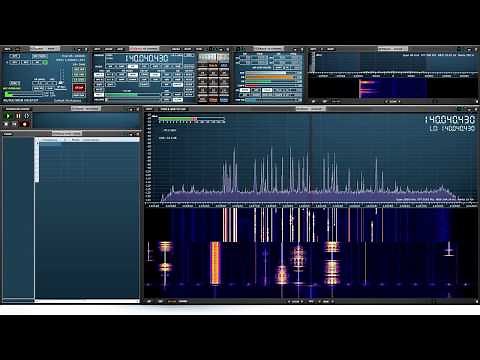
Task: Start playback with the green play icon
Action: [8, 116]
